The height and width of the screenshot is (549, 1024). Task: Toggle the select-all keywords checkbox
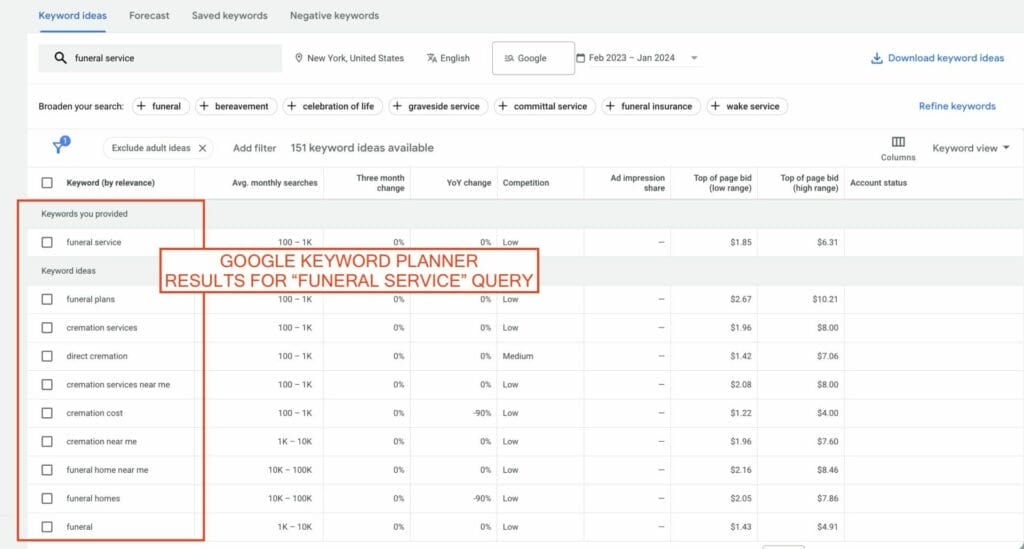click(x=47, y=183)
